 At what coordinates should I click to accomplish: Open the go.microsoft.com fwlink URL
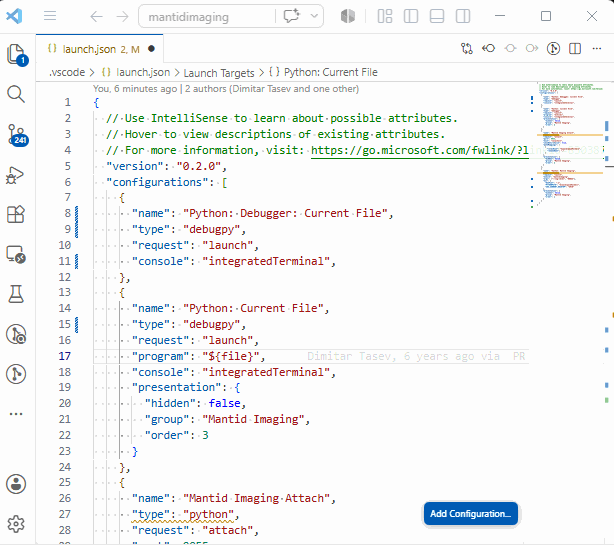(x=420, y=150)
